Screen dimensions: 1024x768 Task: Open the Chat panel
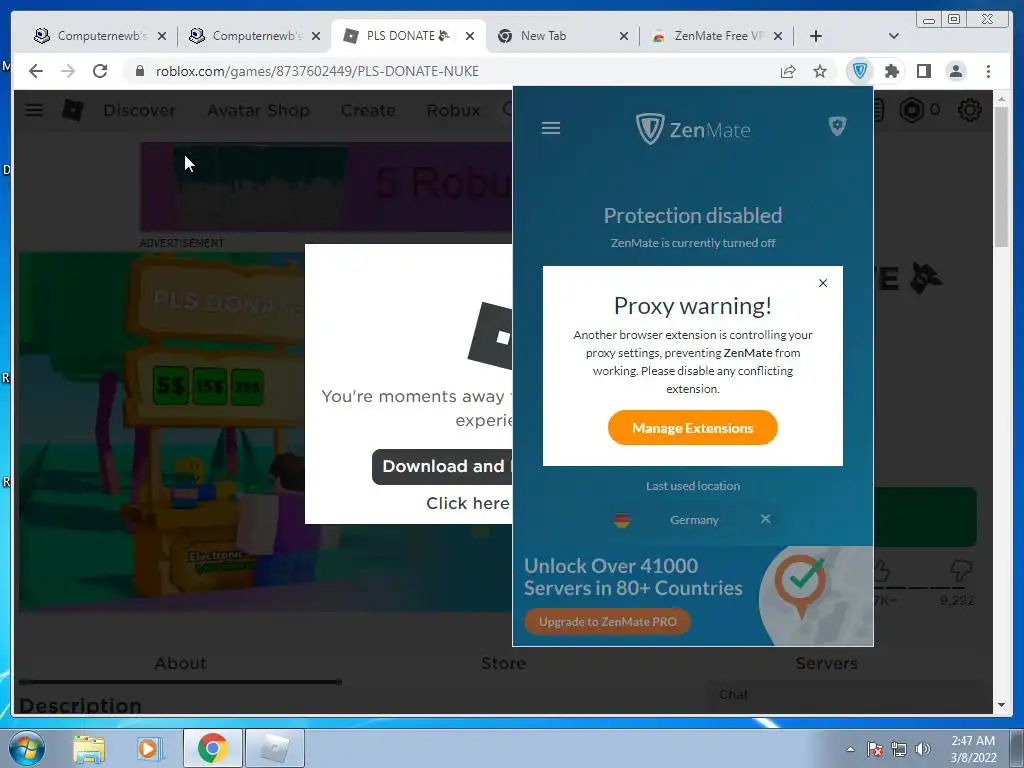[x=849, y=695]
